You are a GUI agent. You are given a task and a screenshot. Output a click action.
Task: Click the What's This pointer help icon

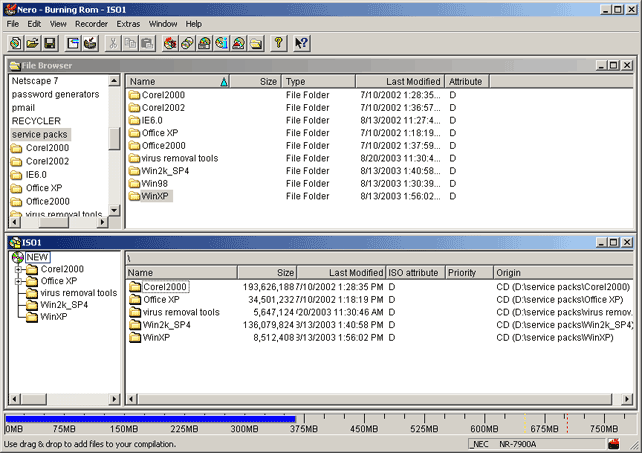(x=301, y=43)
